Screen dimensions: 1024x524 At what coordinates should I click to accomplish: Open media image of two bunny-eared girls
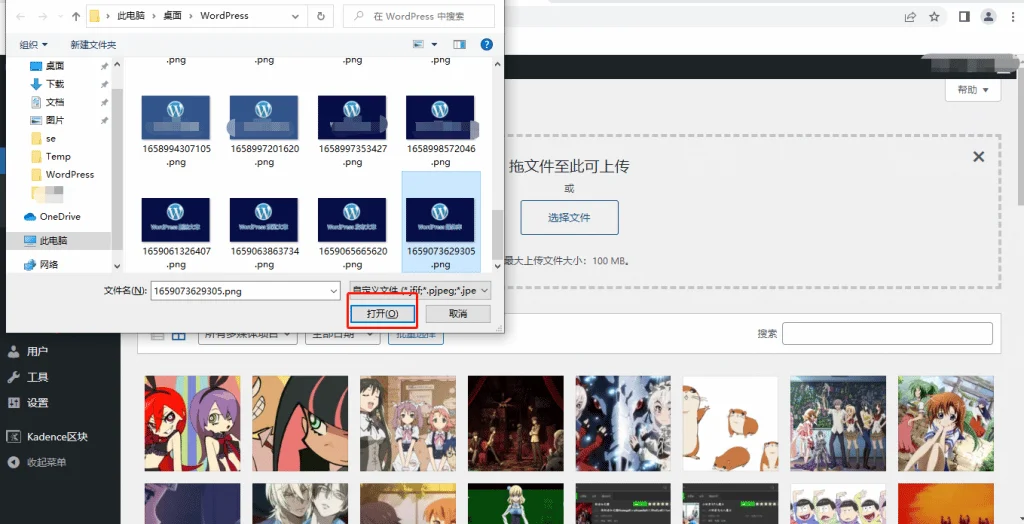(192, 423)
